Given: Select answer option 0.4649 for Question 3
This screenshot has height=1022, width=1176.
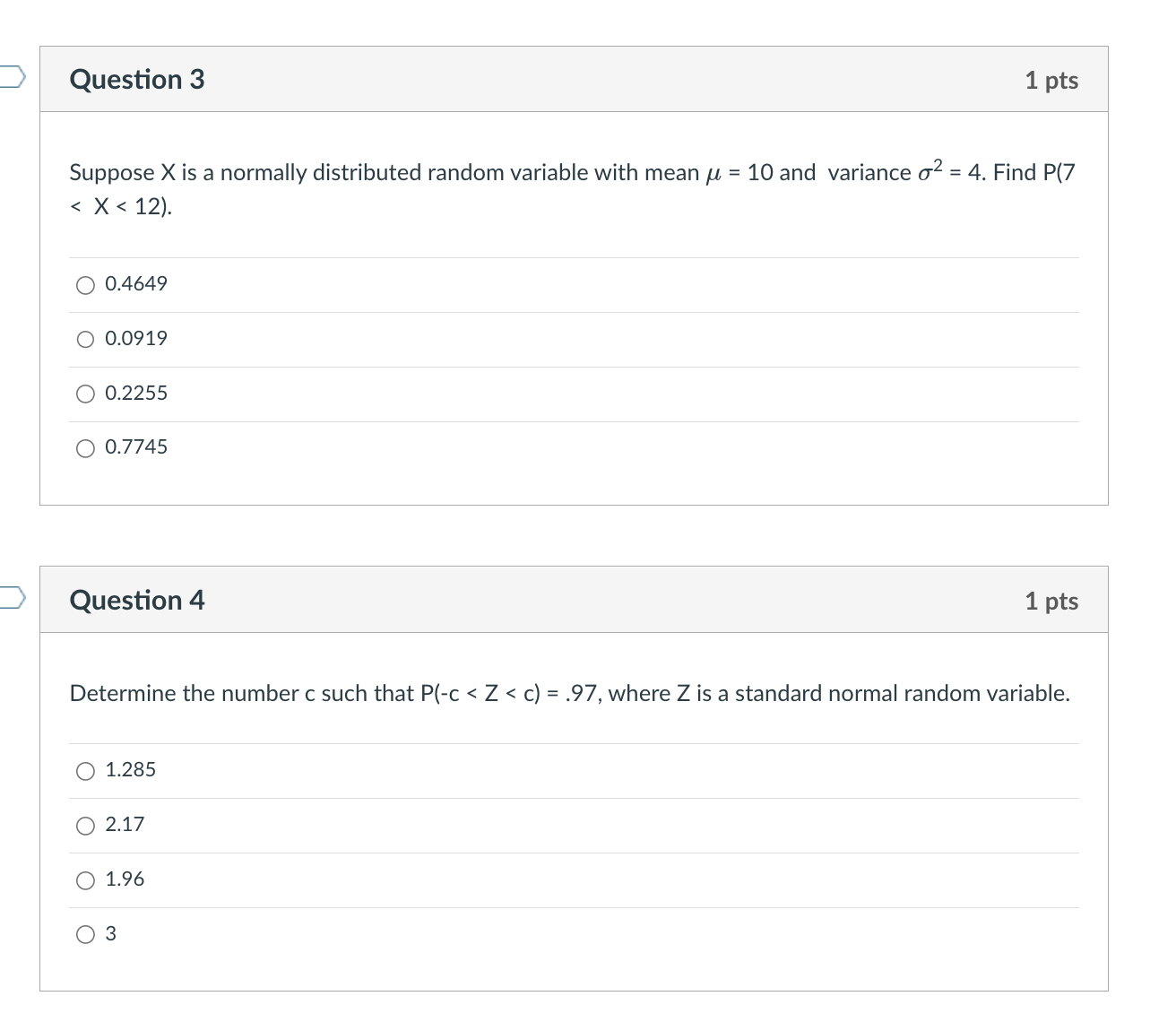Looking at the screenshot, I should (85, 284).
